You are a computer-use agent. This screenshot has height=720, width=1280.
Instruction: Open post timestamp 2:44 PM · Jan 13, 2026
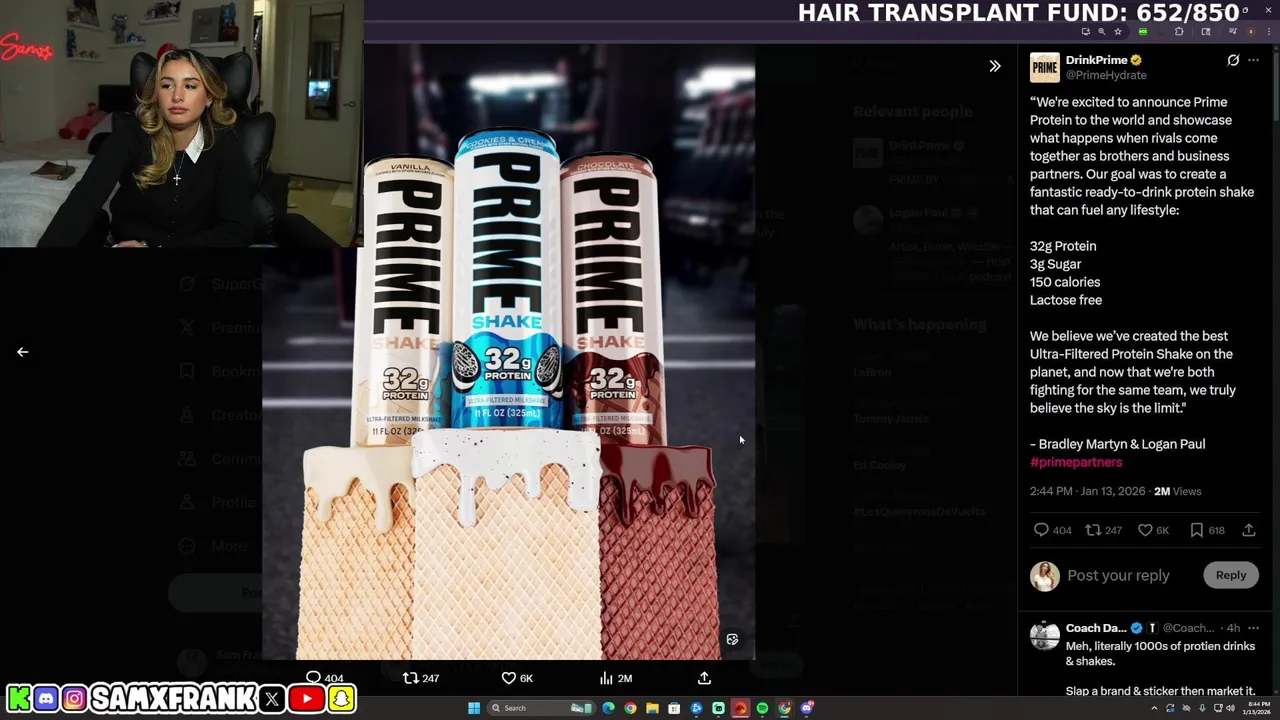[1087, 491]
